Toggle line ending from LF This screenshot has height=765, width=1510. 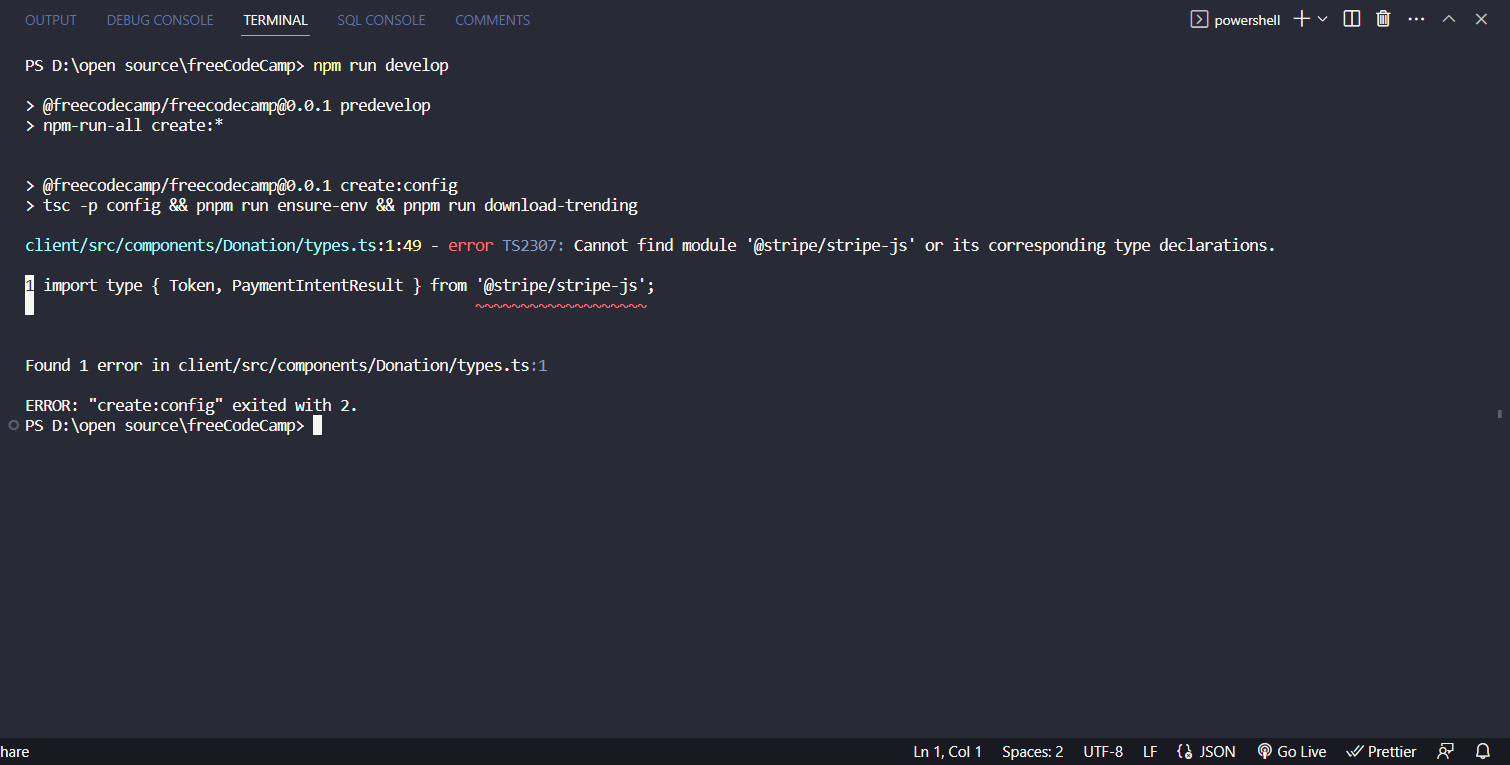(x=1150, y=751)
